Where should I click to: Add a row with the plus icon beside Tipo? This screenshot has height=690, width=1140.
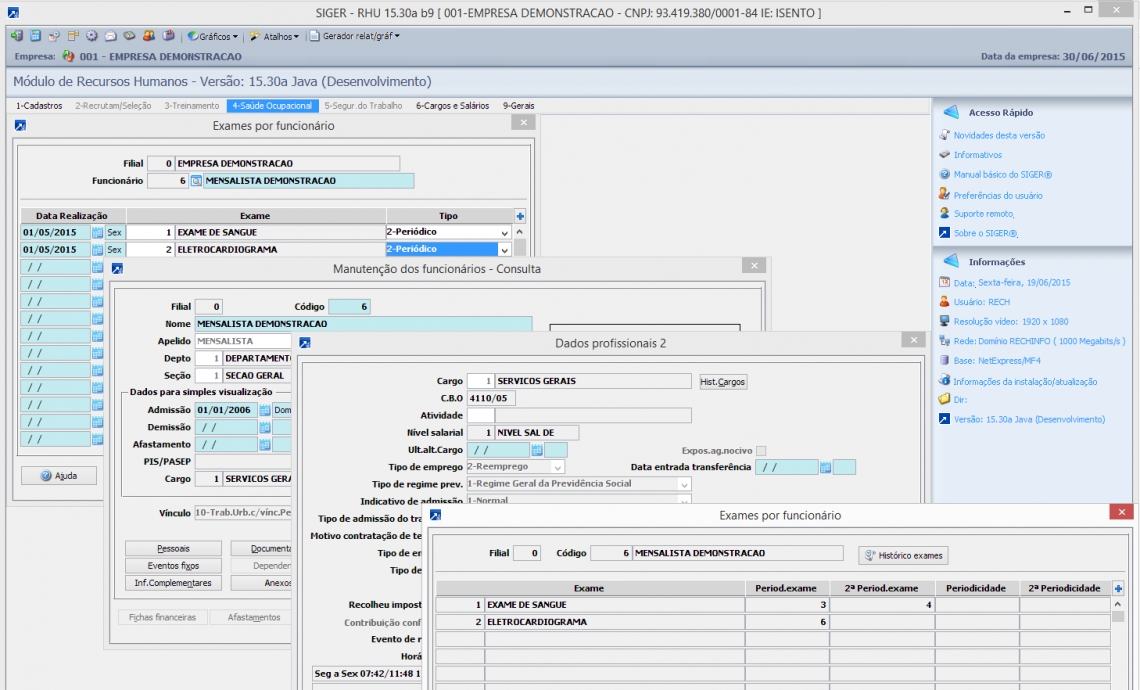(520, 216)
